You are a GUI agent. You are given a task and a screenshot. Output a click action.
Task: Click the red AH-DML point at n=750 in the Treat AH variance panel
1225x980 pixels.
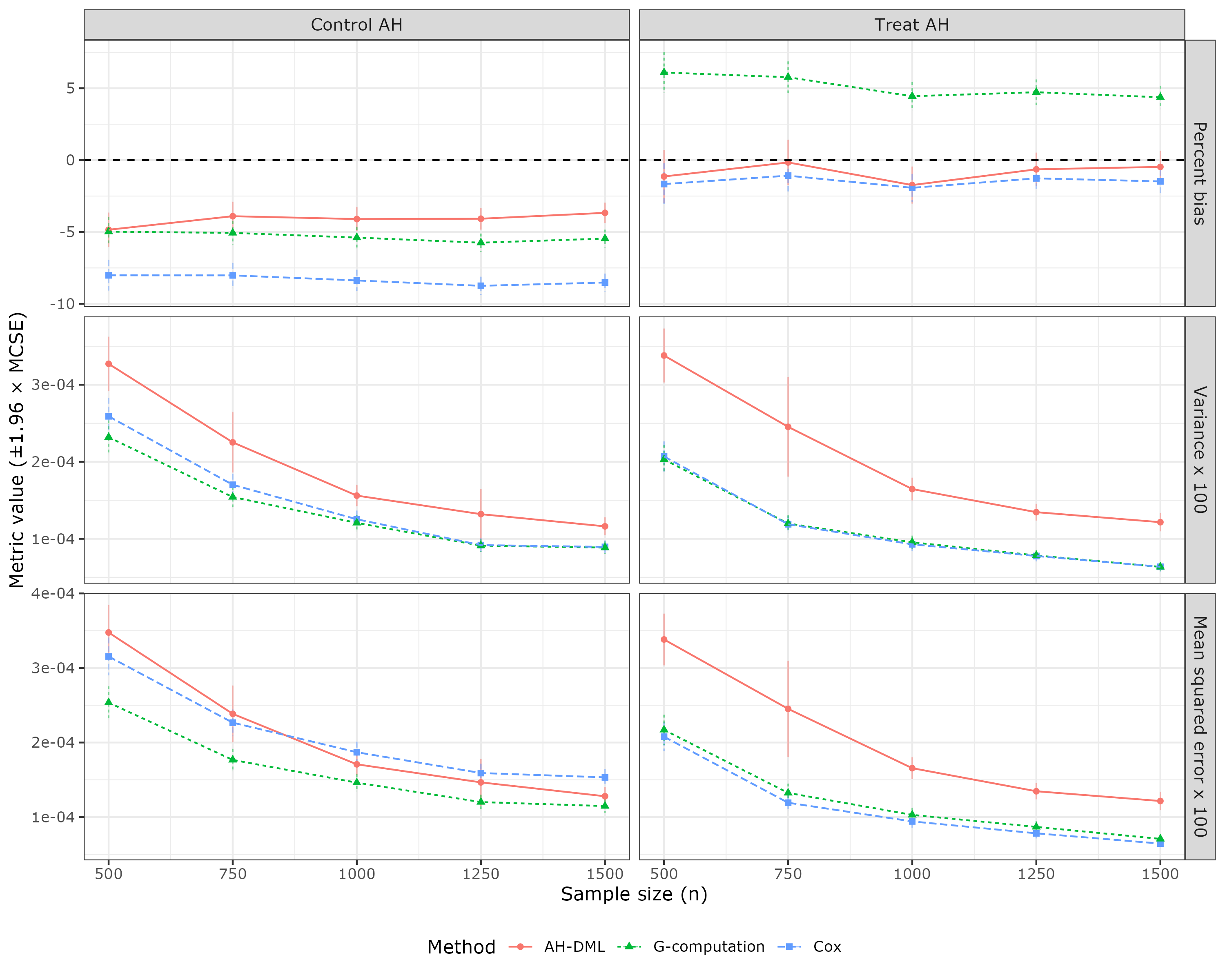tap(788, 427)
